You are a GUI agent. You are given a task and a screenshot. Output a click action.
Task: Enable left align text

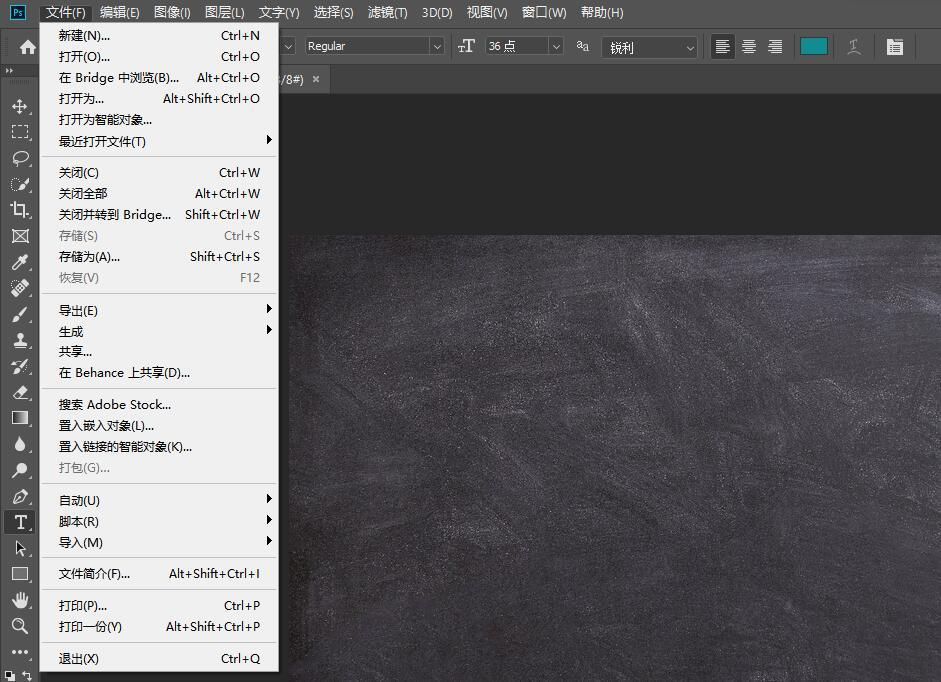coord(722,47)
